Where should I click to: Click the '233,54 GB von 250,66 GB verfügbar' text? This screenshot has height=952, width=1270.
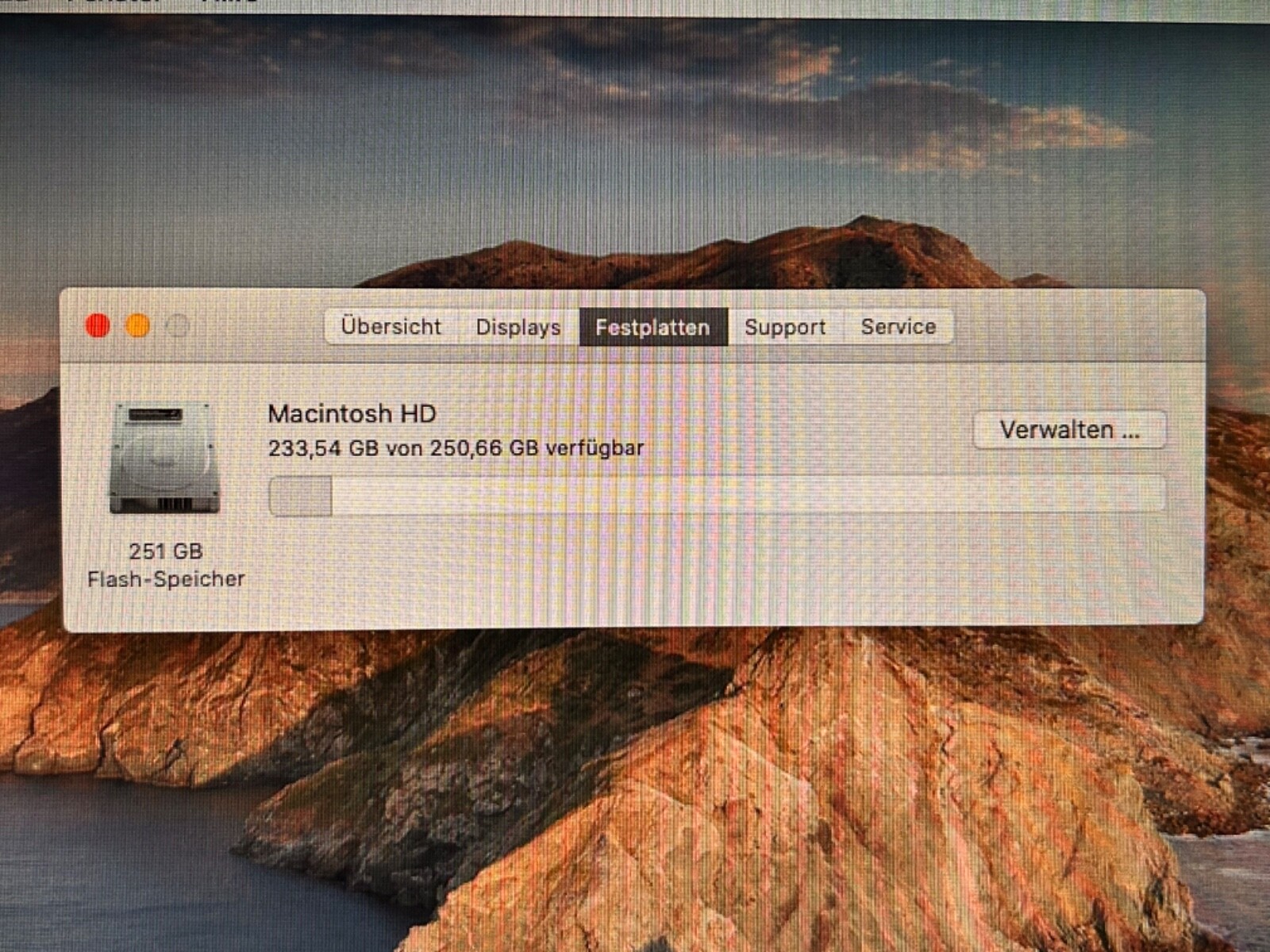[456, 448]
